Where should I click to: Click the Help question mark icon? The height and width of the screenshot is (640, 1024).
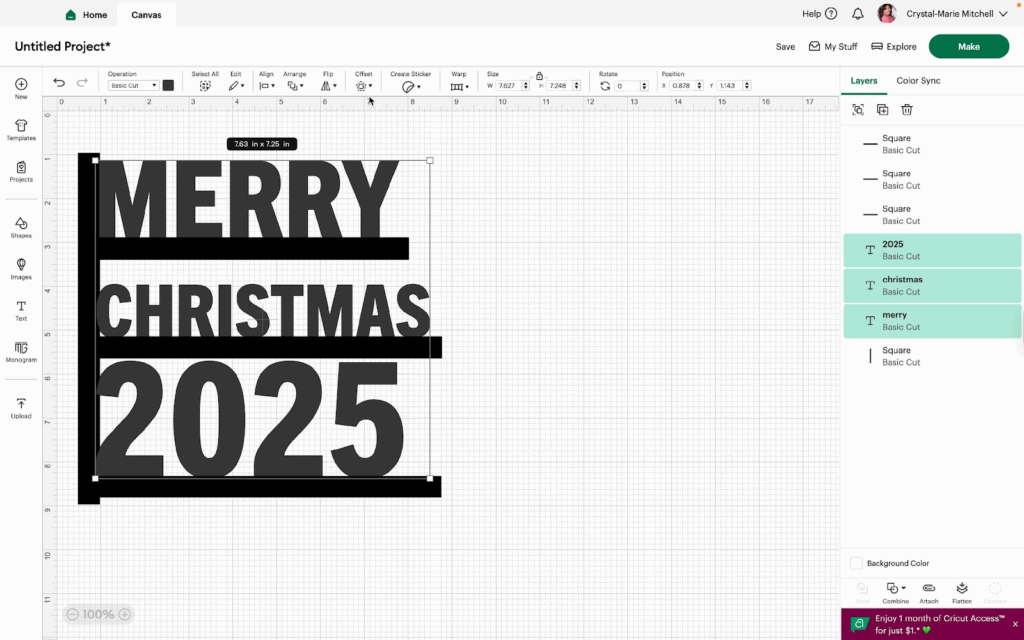831,14
